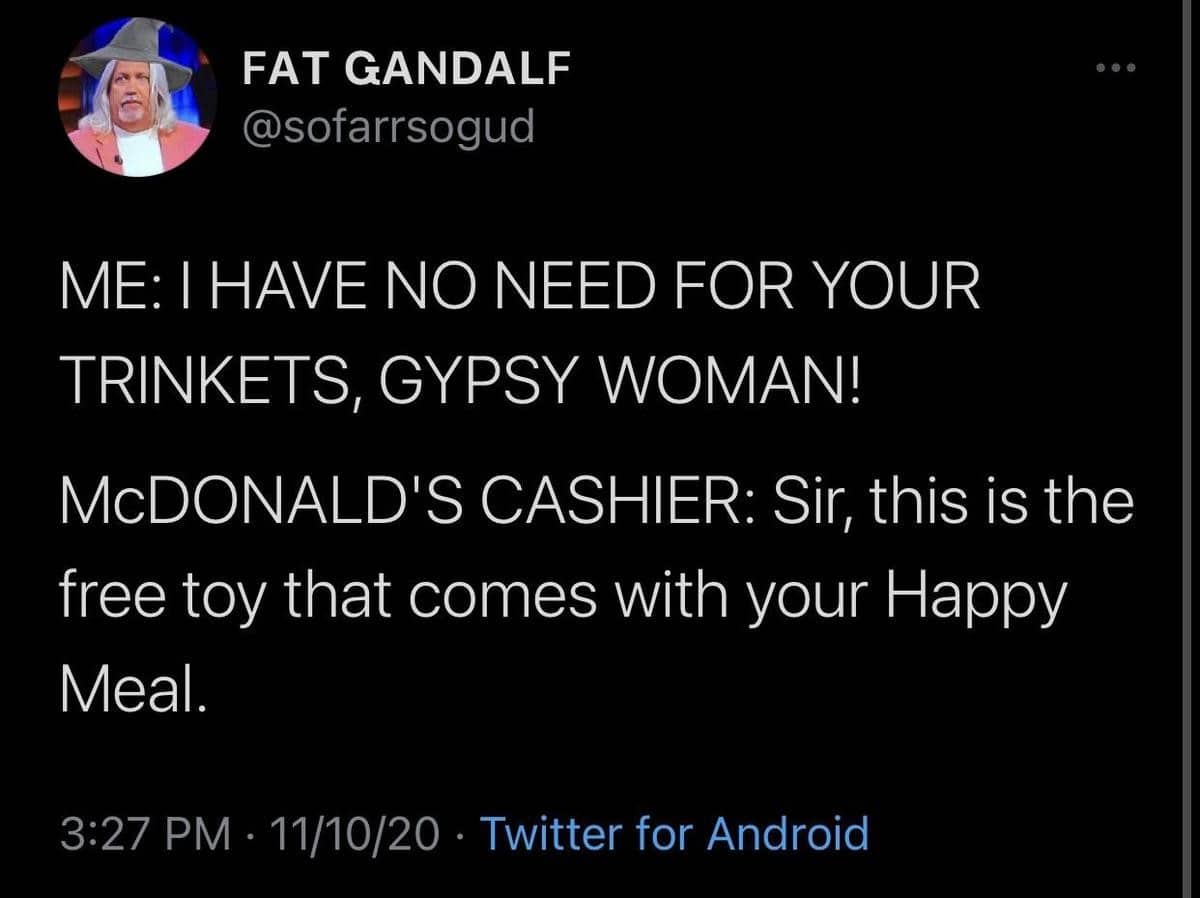Click the FAT GANDALF profile picture
The height and width of the screenshot is (898, 1200).
point(138,100)
